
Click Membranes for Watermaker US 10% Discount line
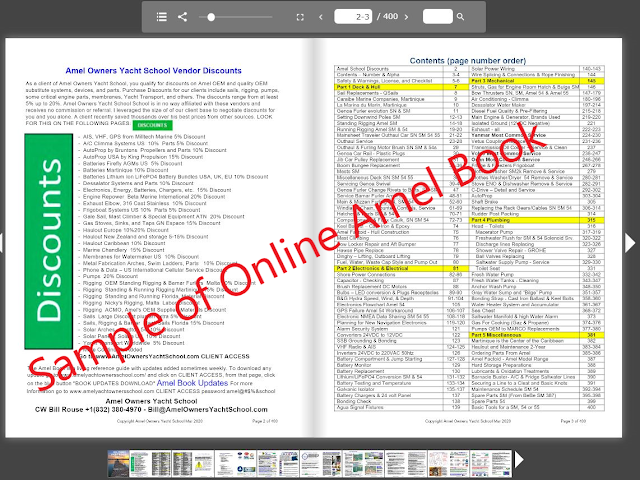[x=141, y=257]
